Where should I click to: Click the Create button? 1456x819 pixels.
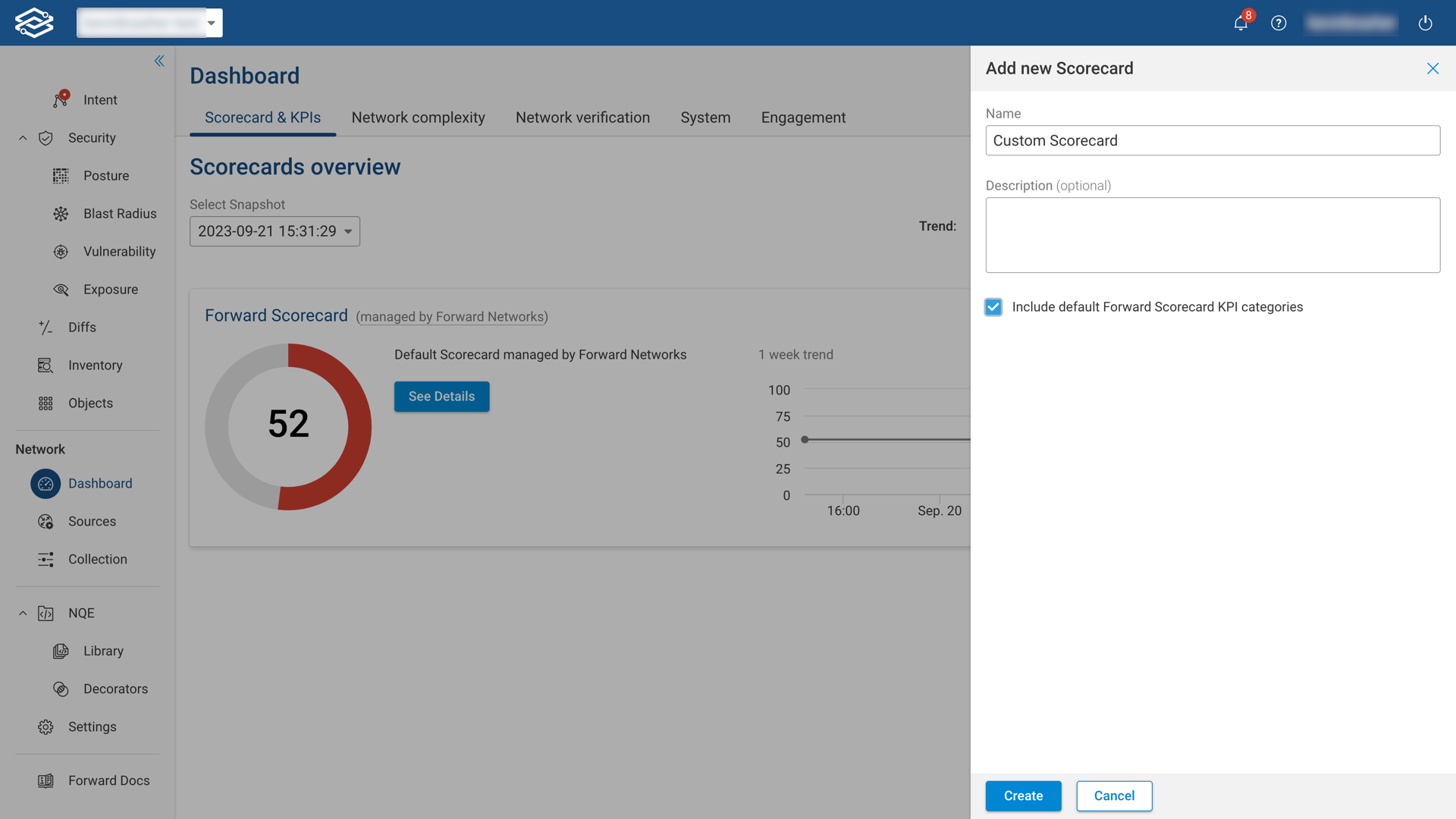tap(1023, 795)
